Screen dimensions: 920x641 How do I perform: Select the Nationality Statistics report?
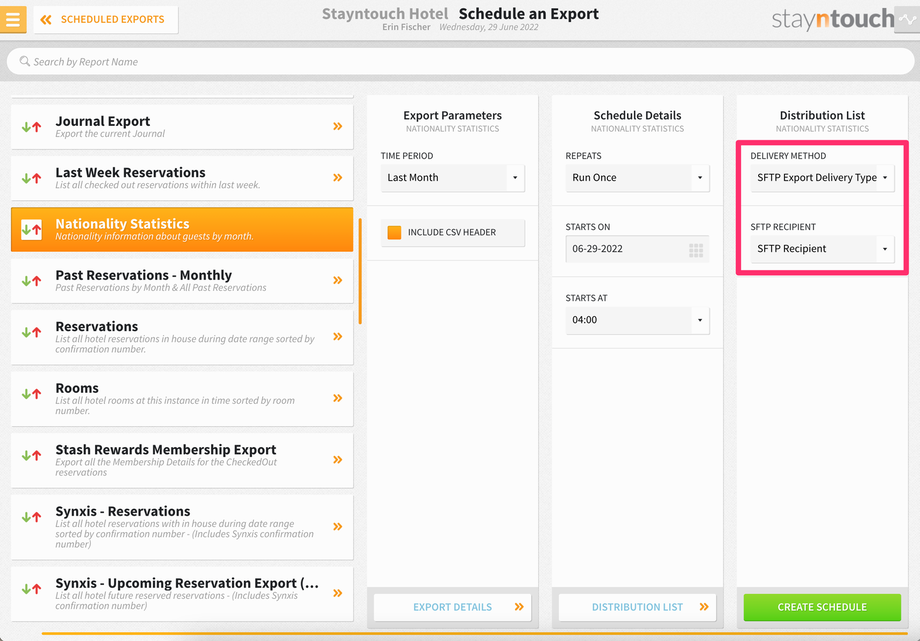tap(182, 230)
